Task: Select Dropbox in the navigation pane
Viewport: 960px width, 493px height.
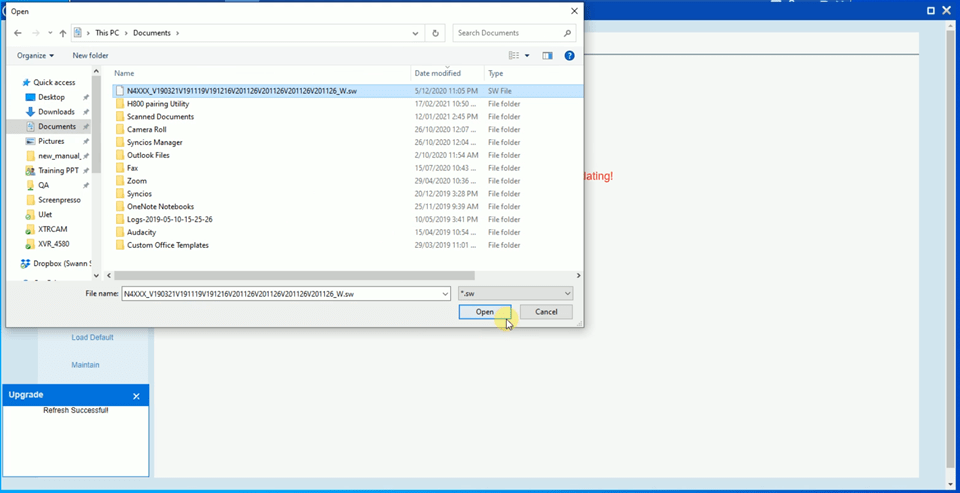Action: pyautogui.click(x=60, y=264)
